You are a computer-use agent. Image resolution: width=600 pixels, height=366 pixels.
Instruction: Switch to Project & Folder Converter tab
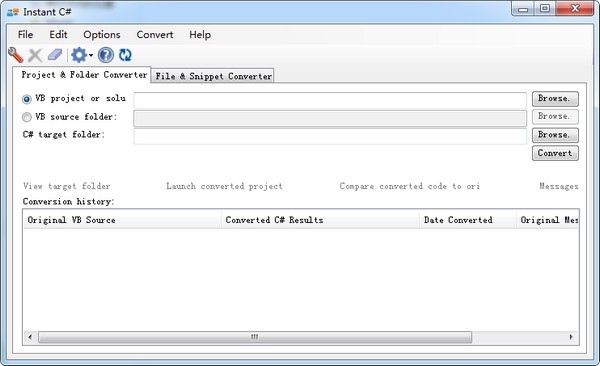[x=82, y=75]
